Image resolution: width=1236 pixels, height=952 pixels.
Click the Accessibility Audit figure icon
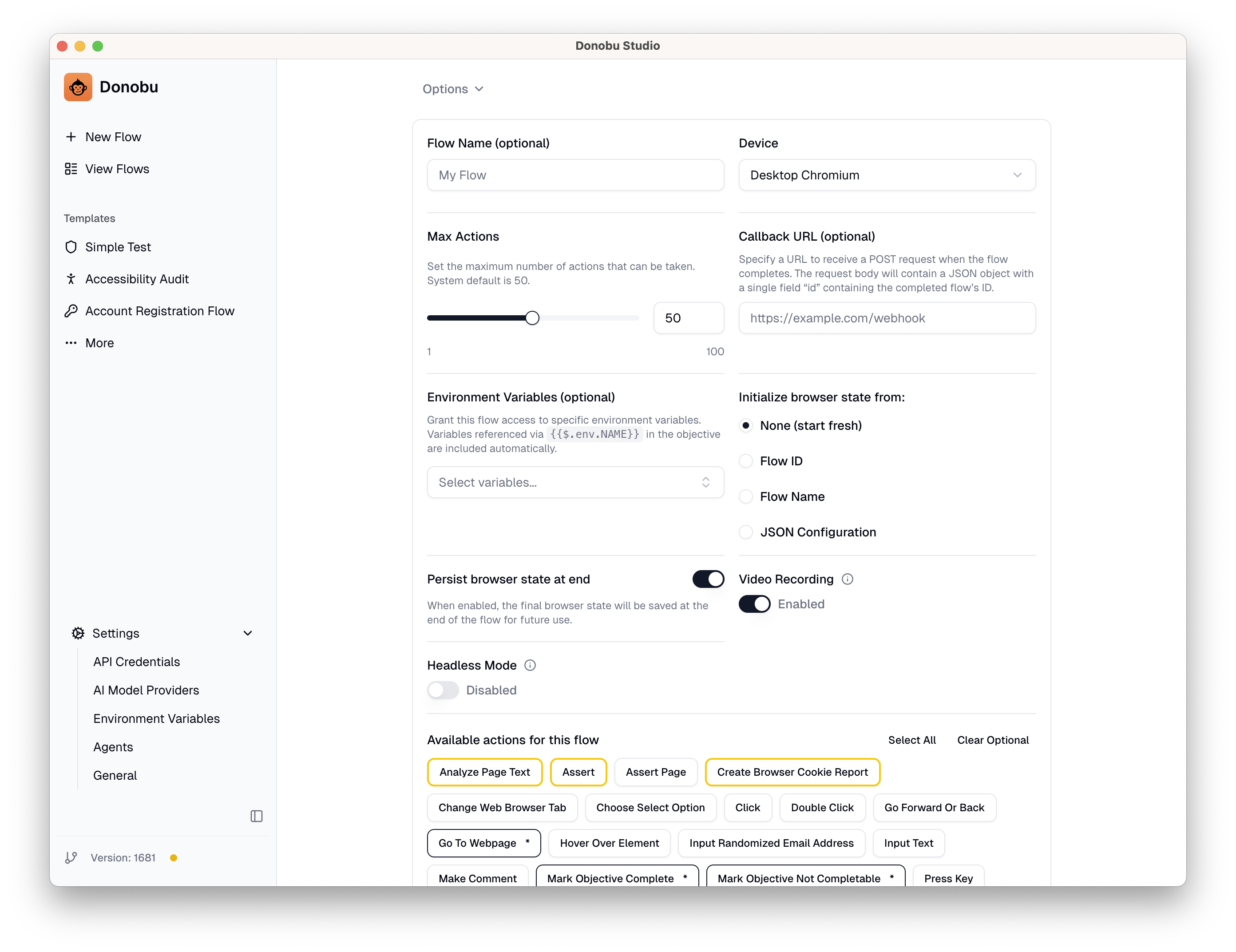coord(71,279)
